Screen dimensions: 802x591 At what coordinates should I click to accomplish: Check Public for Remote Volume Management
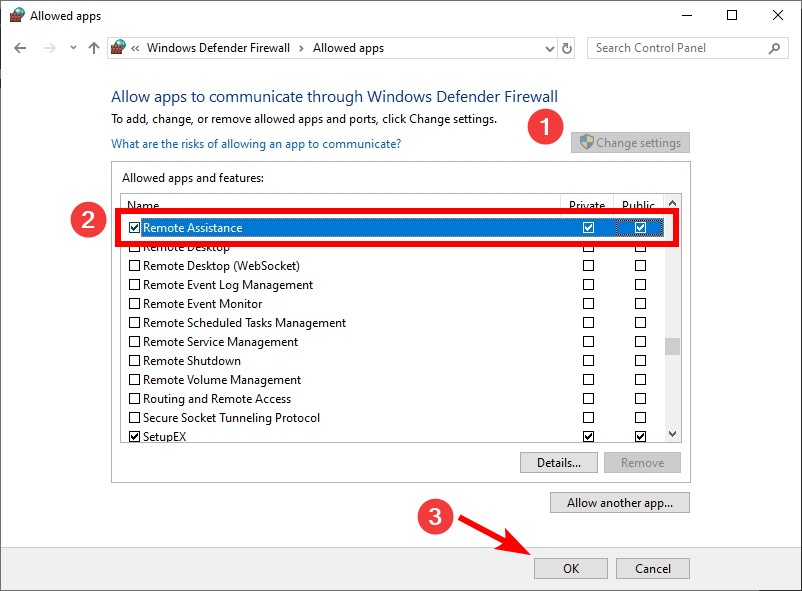tap(640, 380)
